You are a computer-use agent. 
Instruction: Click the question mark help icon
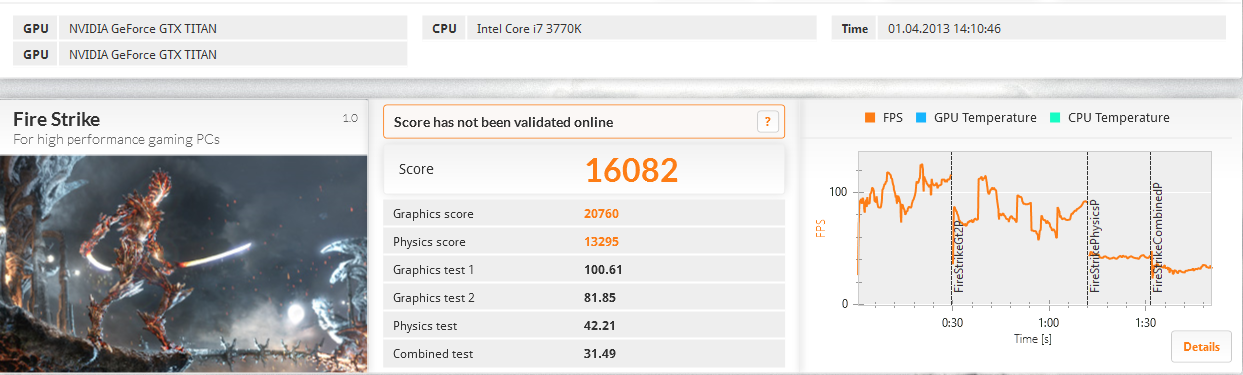pos(767,122)
